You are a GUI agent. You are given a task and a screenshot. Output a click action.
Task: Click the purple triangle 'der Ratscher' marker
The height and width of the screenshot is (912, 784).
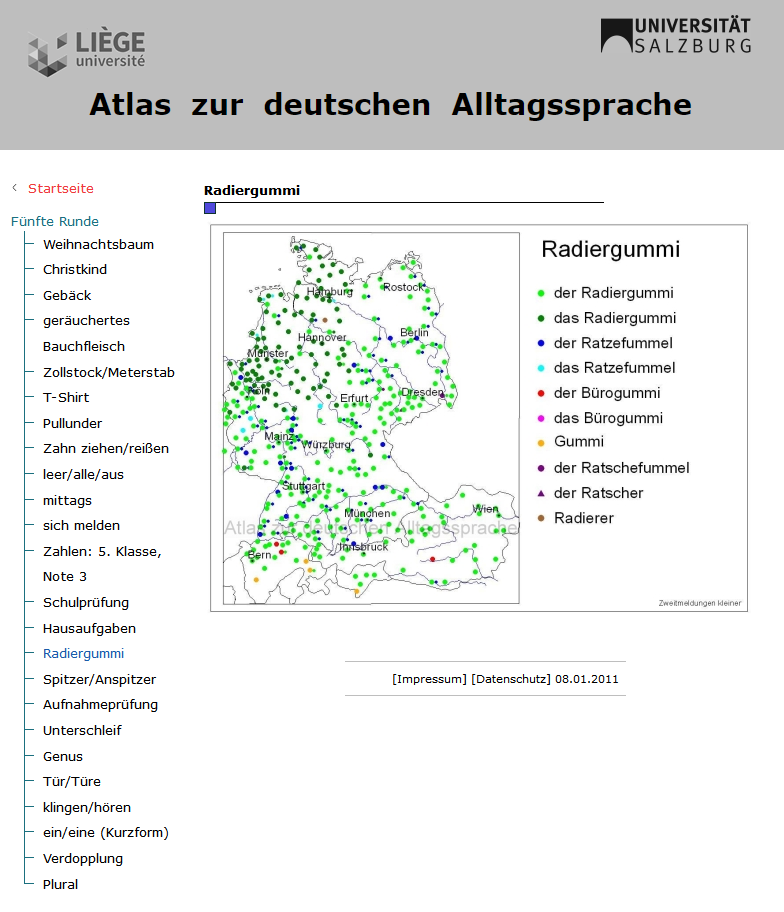tap(541, 493)
